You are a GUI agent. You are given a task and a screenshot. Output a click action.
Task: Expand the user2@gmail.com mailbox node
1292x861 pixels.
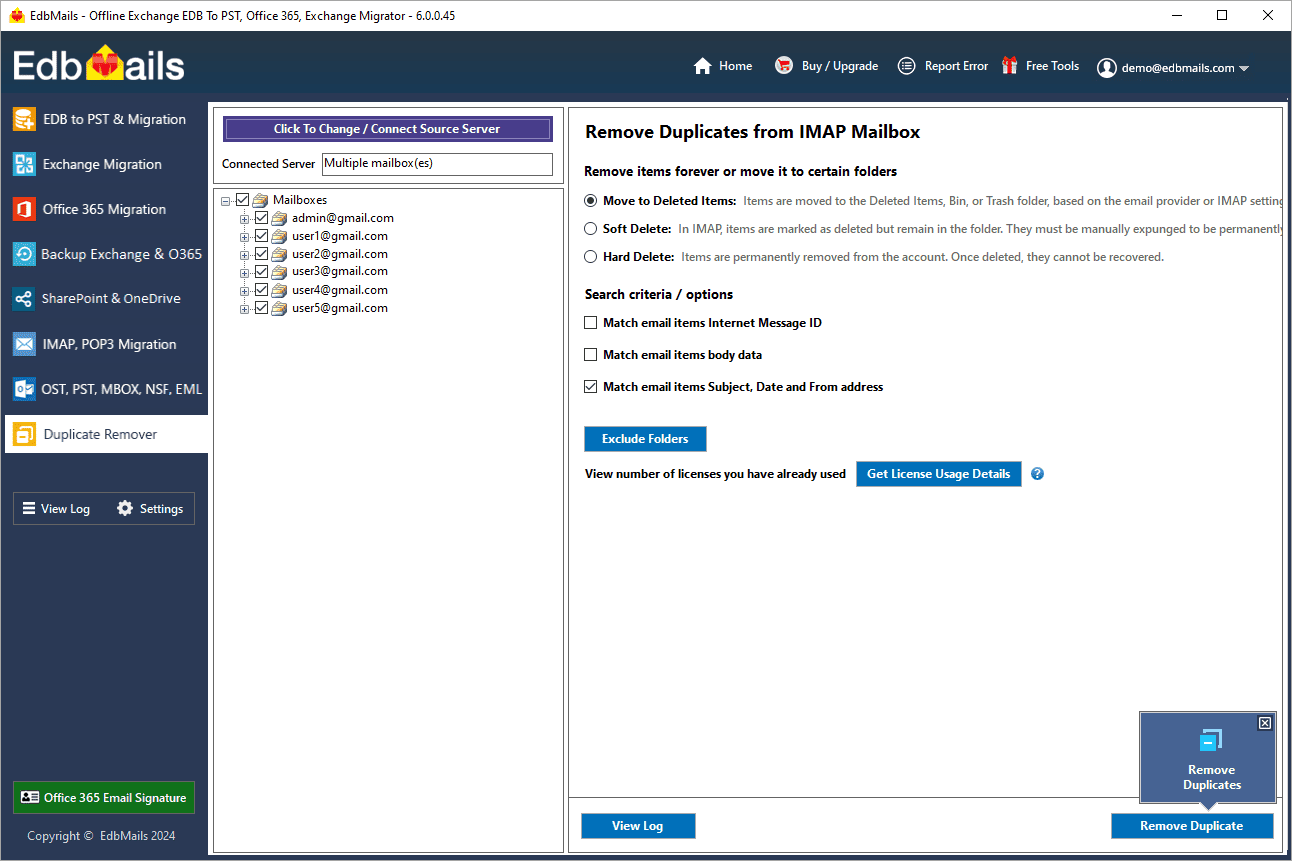coord(244,255)
